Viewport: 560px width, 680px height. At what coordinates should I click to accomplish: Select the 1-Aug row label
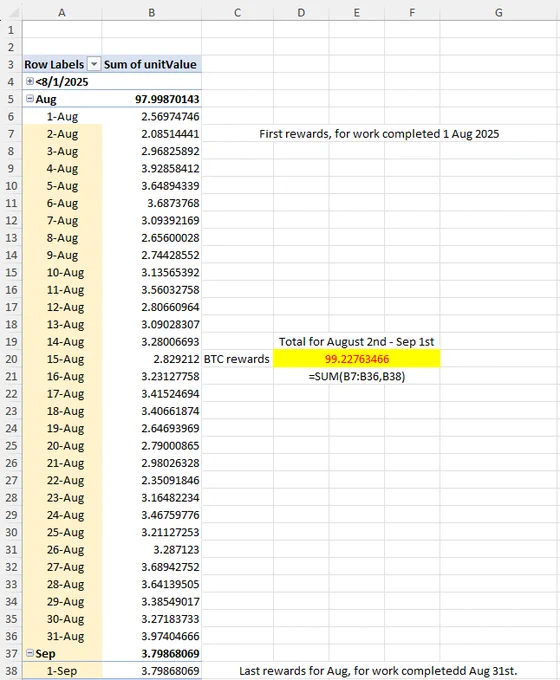(62, 117)
